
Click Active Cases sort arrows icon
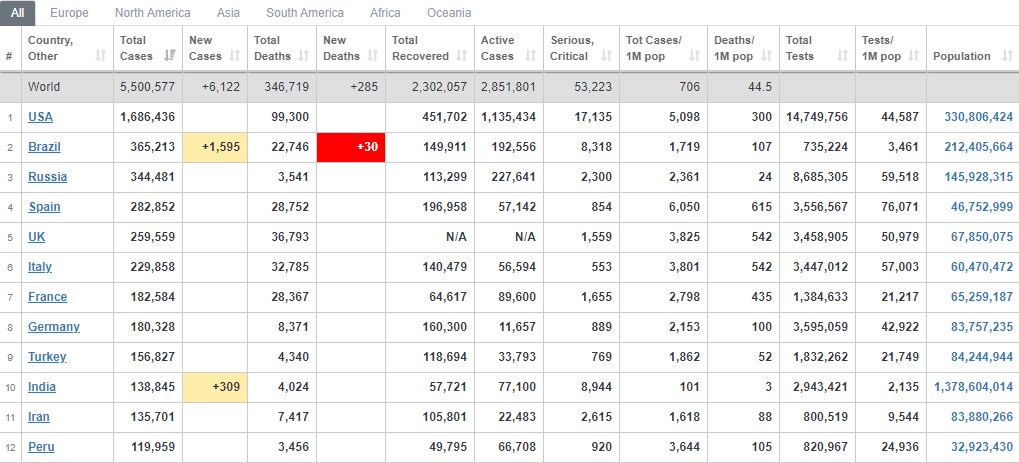(x=530, y=56)
